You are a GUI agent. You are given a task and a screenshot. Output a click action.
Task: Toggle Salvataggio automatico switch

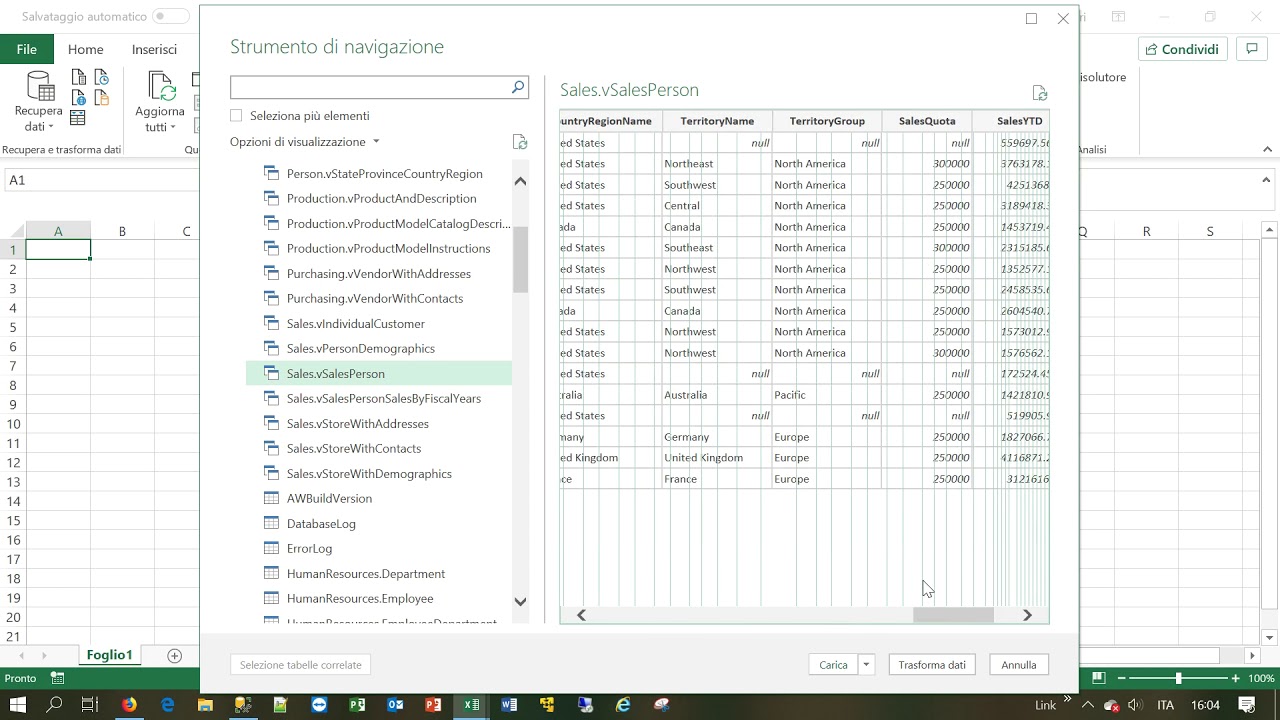[x=171, y=17]
